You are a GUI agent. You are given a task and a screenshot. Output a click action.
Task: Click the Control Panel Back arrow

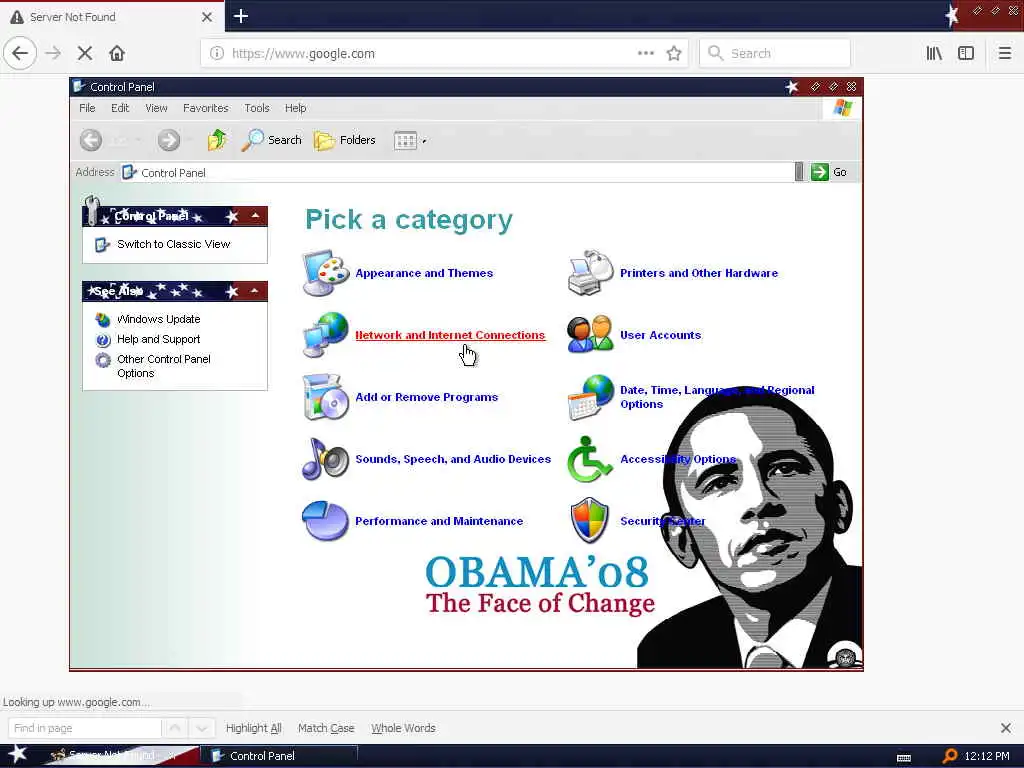pyautogui.click(x=91, y=140)
